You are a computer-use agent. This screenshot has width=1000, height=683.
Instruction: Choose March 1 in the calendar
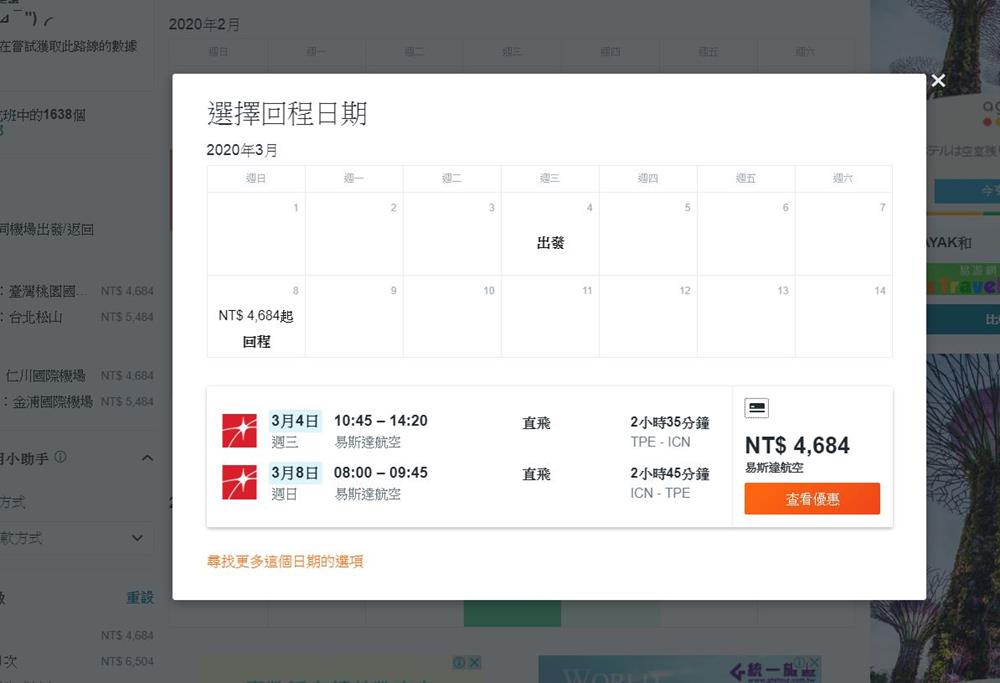[256, 234]
